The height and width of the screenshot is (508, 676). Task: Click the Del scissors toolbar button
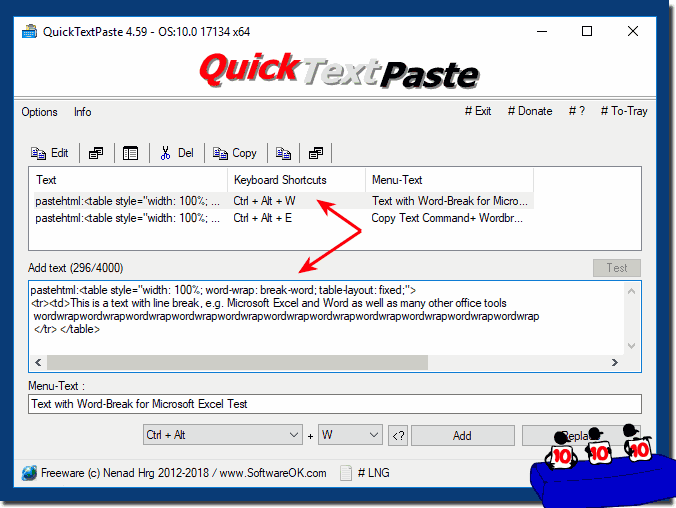[x=177, y=153]
